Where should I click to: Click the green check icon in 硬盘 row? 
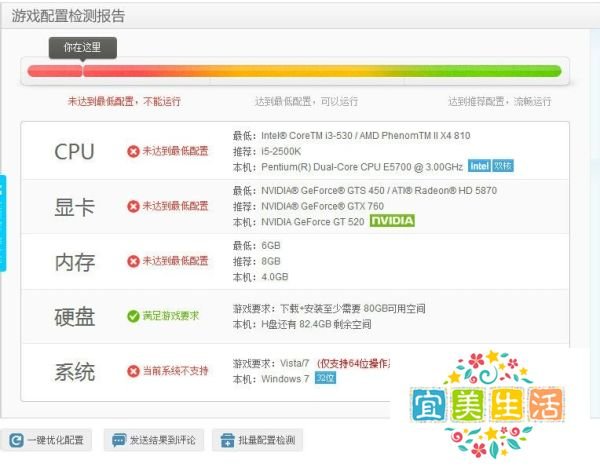[x=133, y=316]
